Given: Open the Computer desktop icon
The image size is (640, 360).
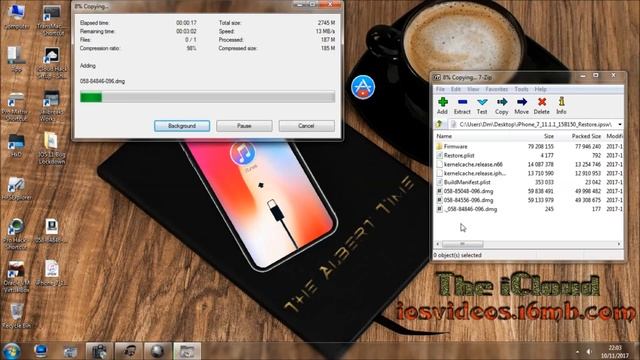Looking at the screenshot, I should [x=16, y=16].
